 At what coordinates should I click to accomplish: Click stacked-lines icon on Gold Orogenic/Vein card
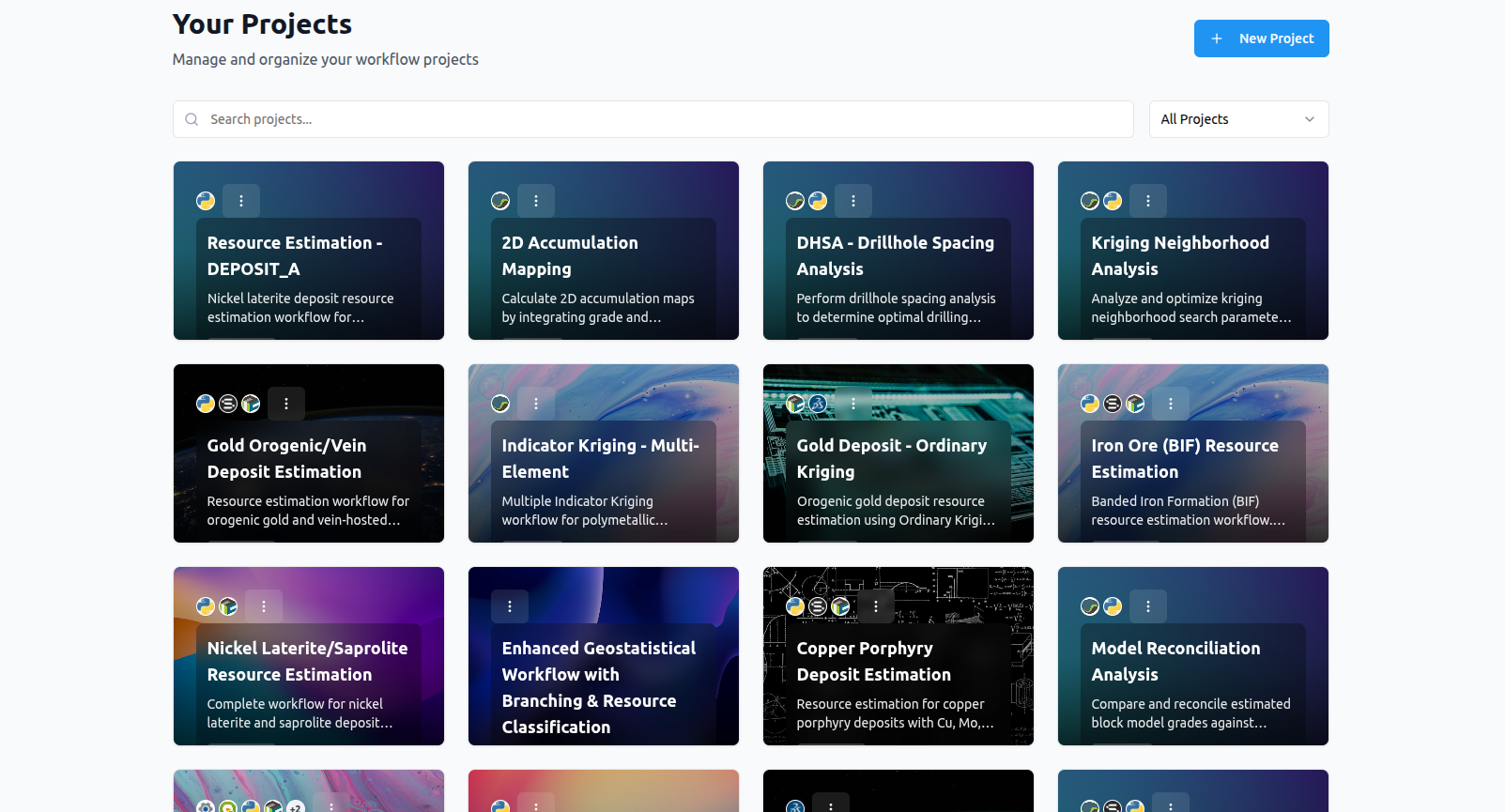[228, 404]
